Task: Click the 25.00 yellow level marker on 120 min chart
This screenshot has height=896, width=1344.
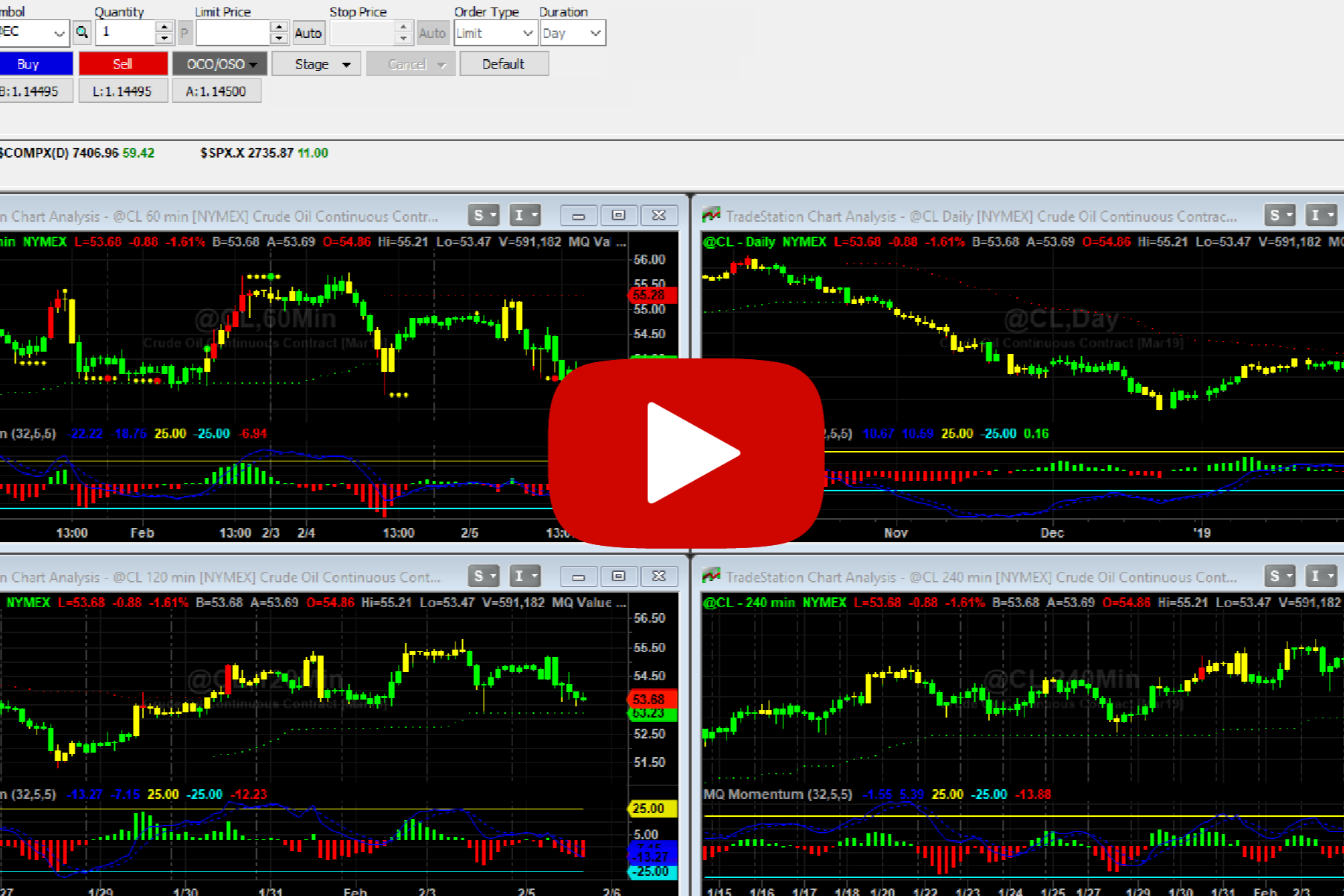Action: pyautogui.click(x=653, y=809)
